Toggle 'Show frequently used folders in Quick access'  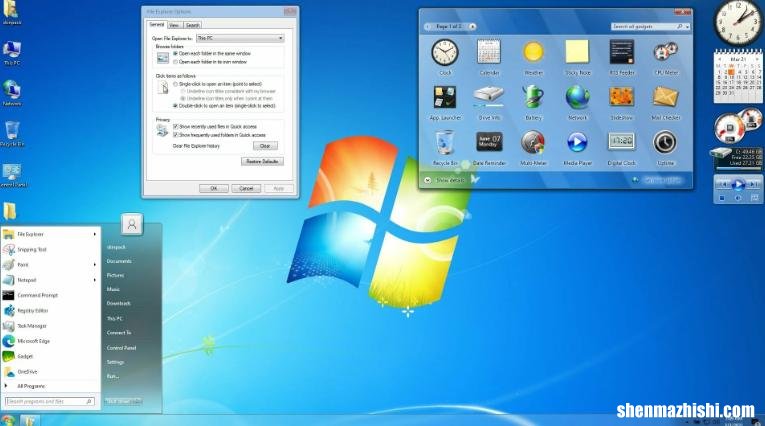click(x=176, y=135)
